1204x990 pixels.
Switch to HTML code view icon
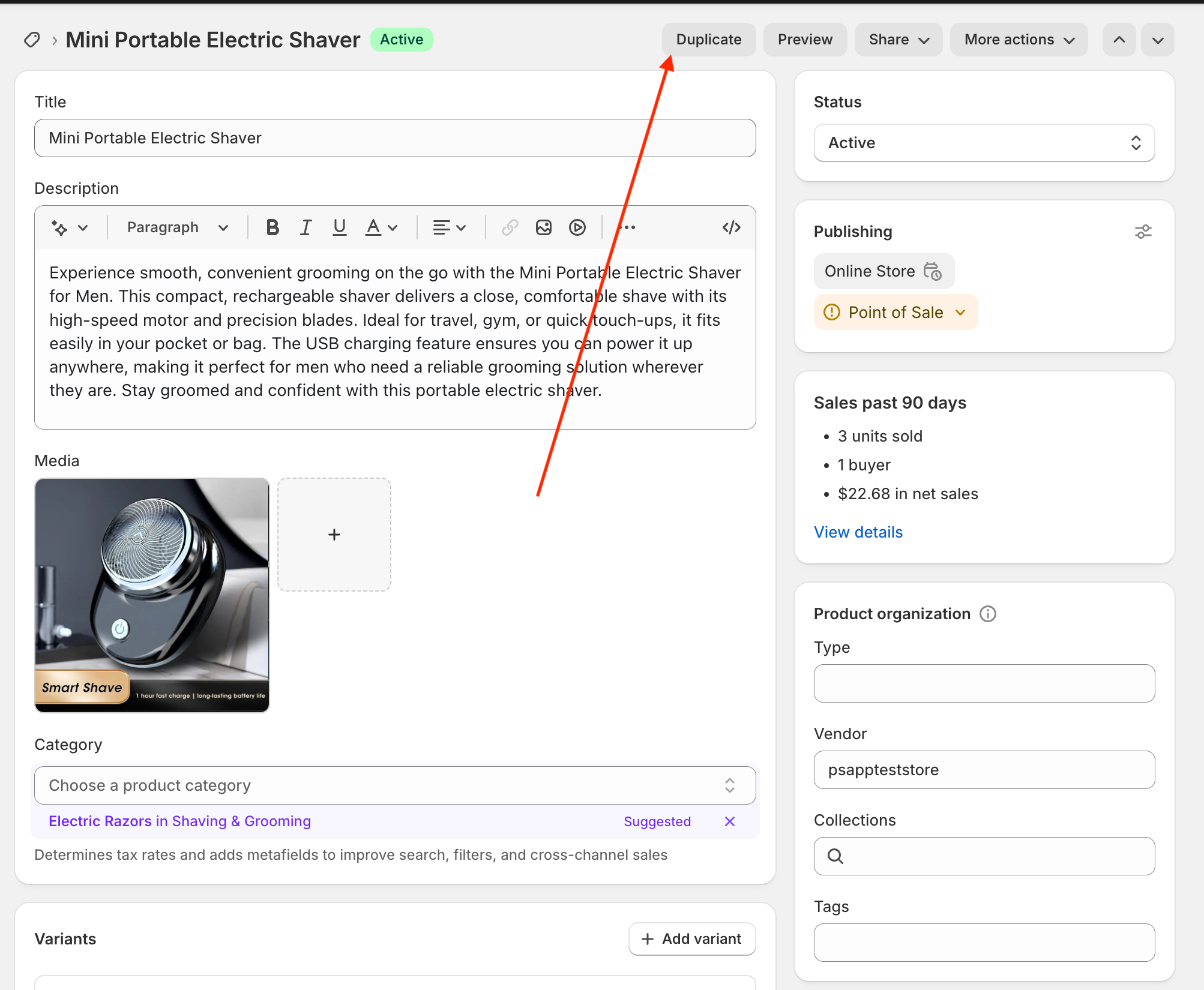click(x=731, y=227)
